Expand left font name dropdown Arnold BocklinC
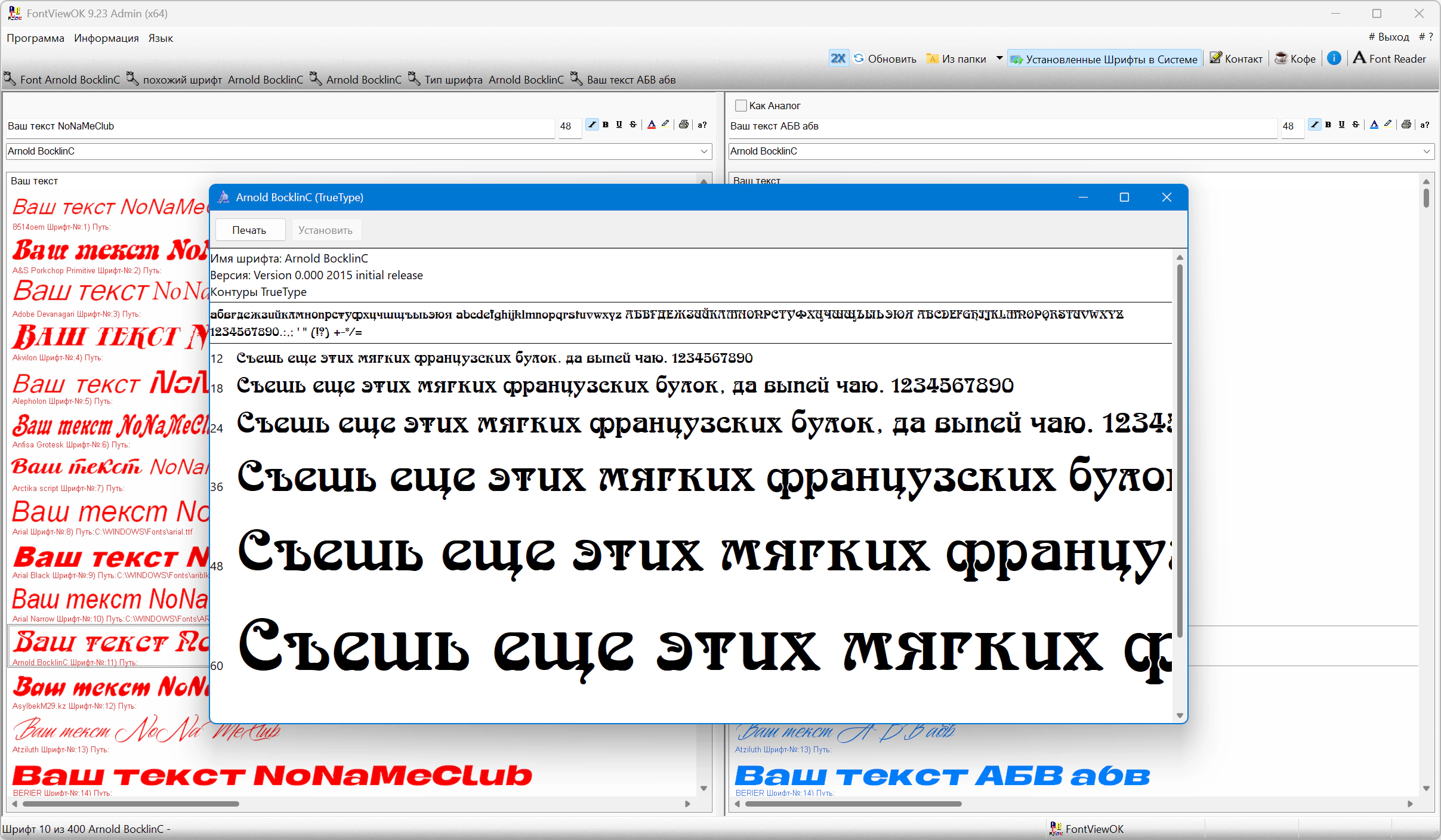The height and width of the screenshot is (840, 1441). [704, 152]
